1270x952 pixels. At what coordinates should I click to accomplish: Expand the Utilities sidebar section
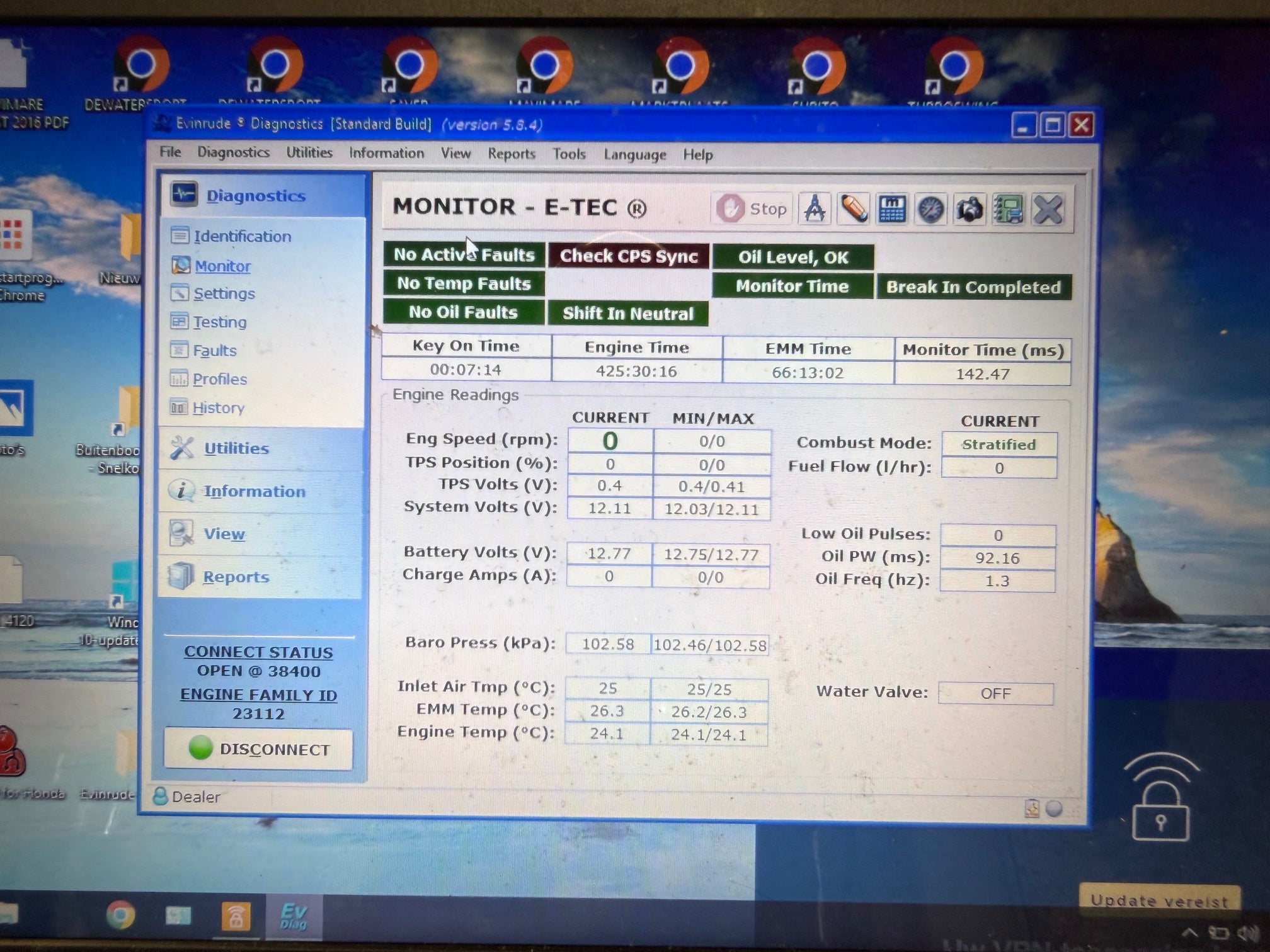click(261, 448)
